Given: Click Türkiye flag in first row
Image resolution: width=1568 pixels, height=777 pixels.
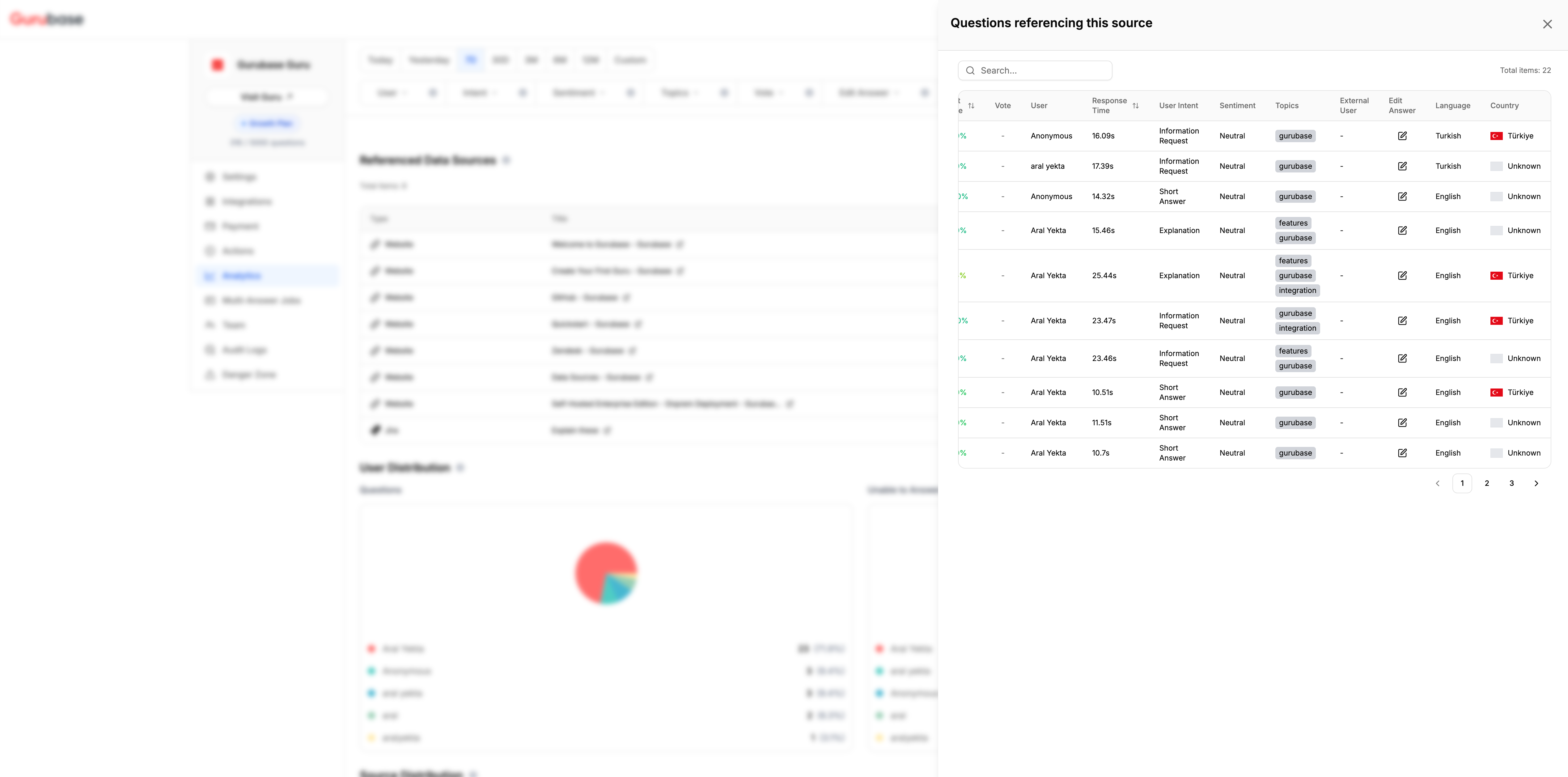Looking at the screenshot, I should 1496,136.
